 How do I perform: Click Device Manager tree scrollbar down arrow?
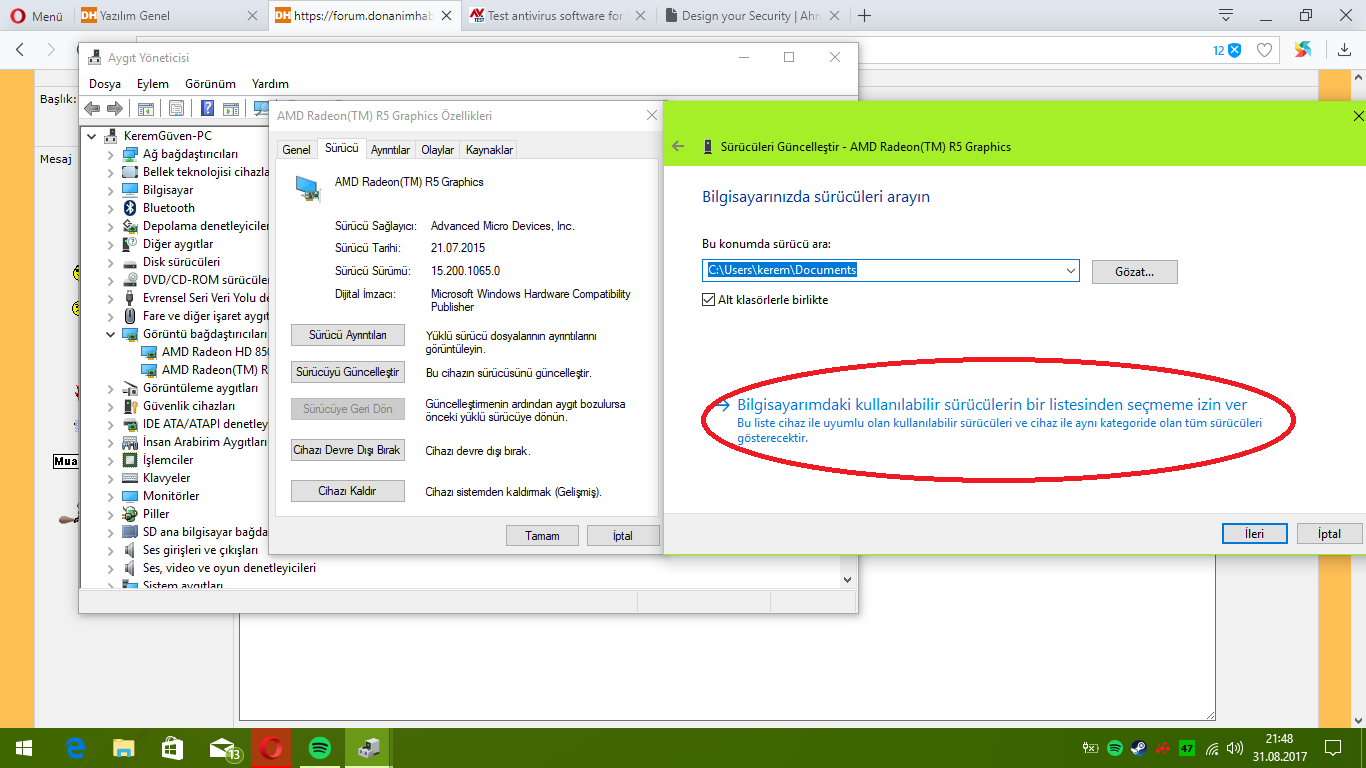(848, 580)
